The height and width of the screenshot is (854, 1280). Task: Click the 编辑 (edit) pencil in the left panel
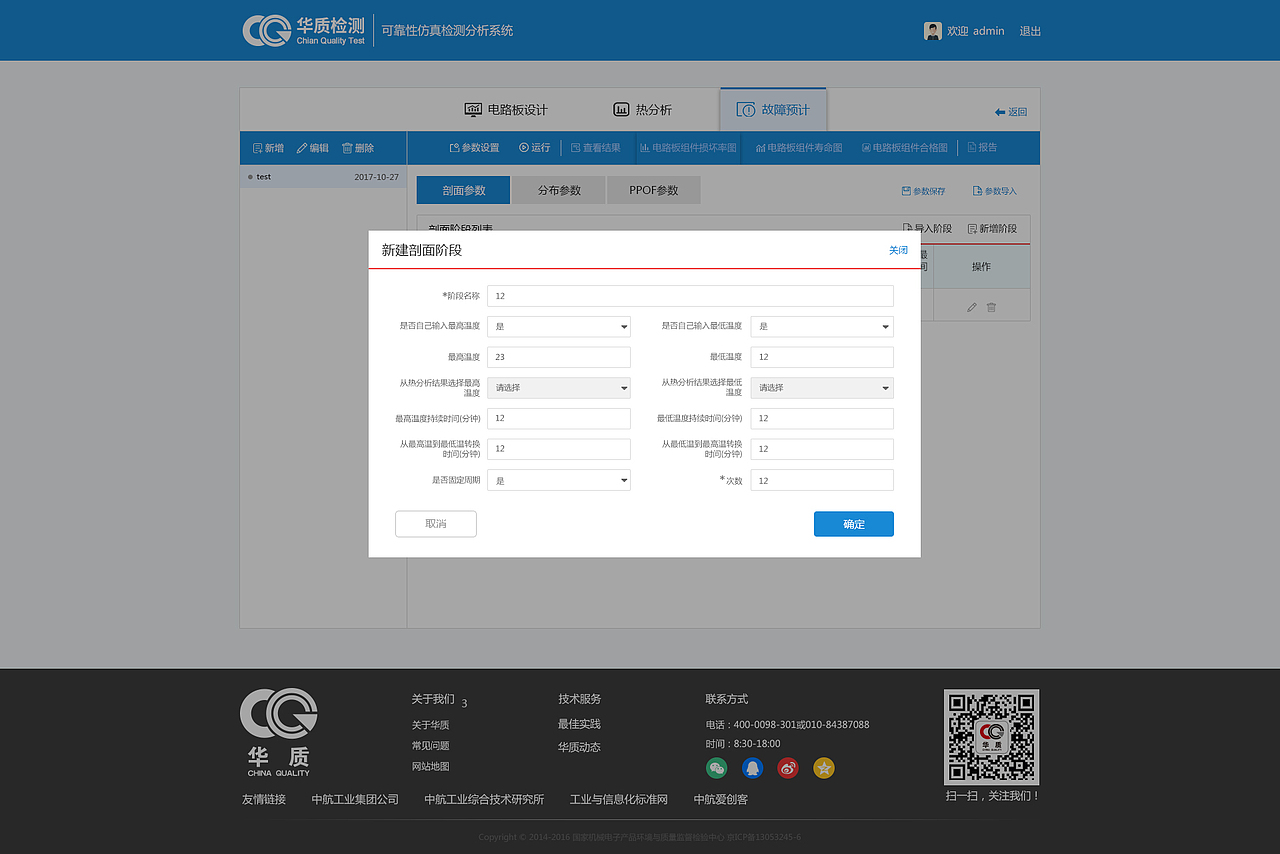pos(302,148)
